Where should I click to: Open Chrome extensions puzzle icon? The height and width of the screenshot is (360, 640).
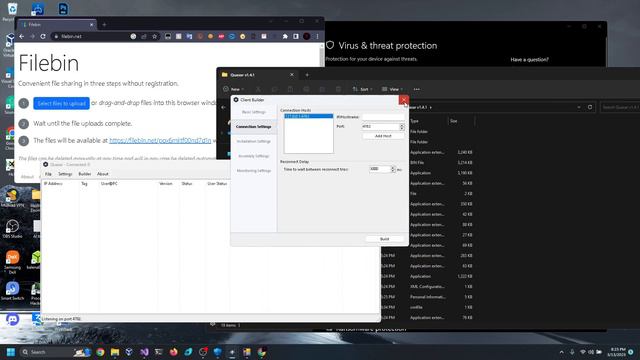pyautogui.click(x=285, y=36)
